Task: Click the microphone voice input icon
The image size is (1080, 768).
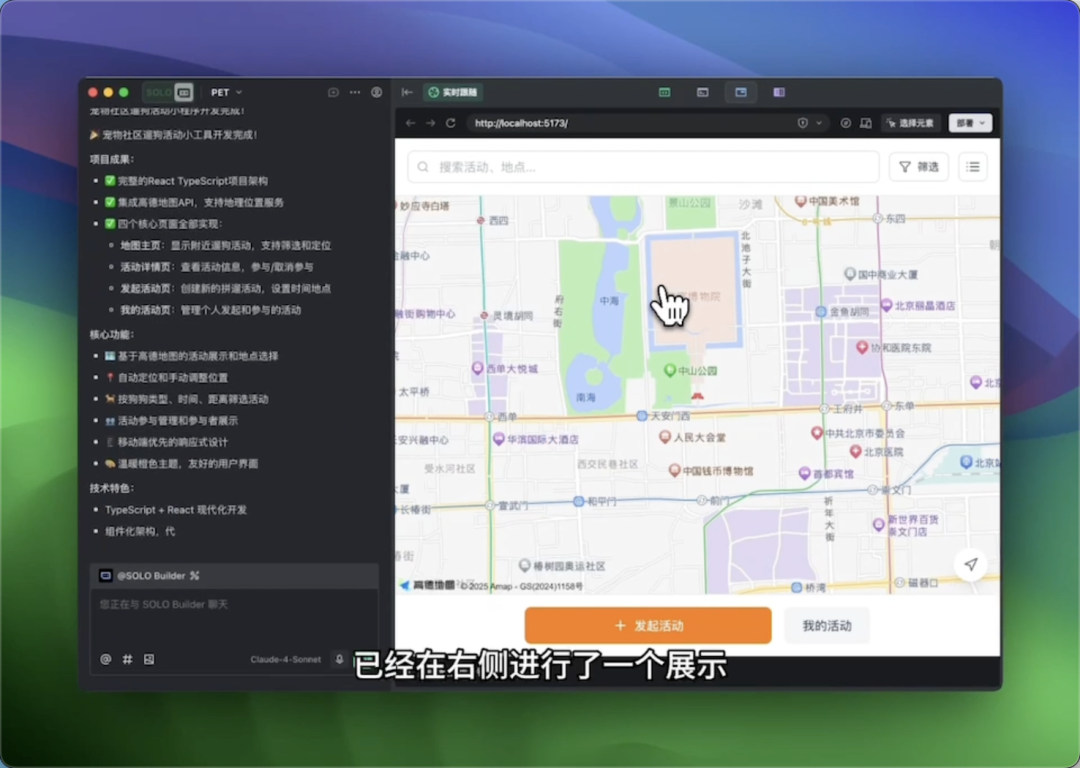Action: tap(340, 659)
